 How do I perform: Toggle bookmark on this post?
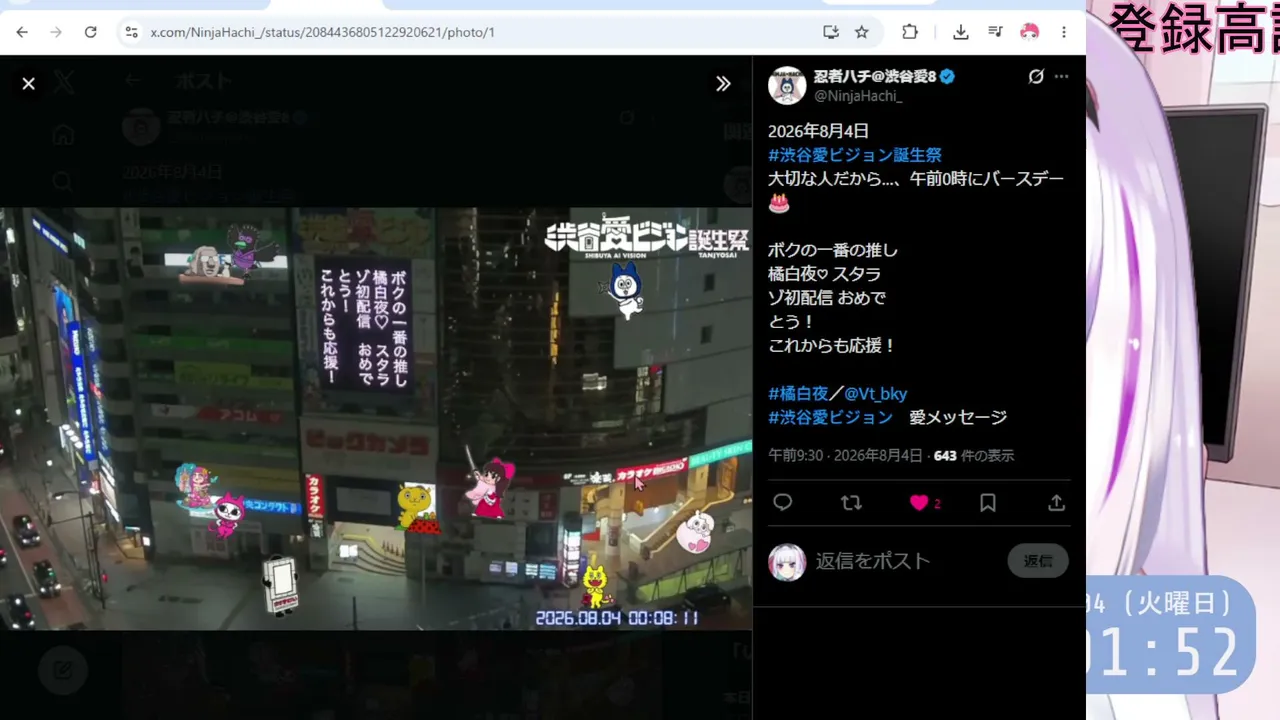(x=988, y=503)
